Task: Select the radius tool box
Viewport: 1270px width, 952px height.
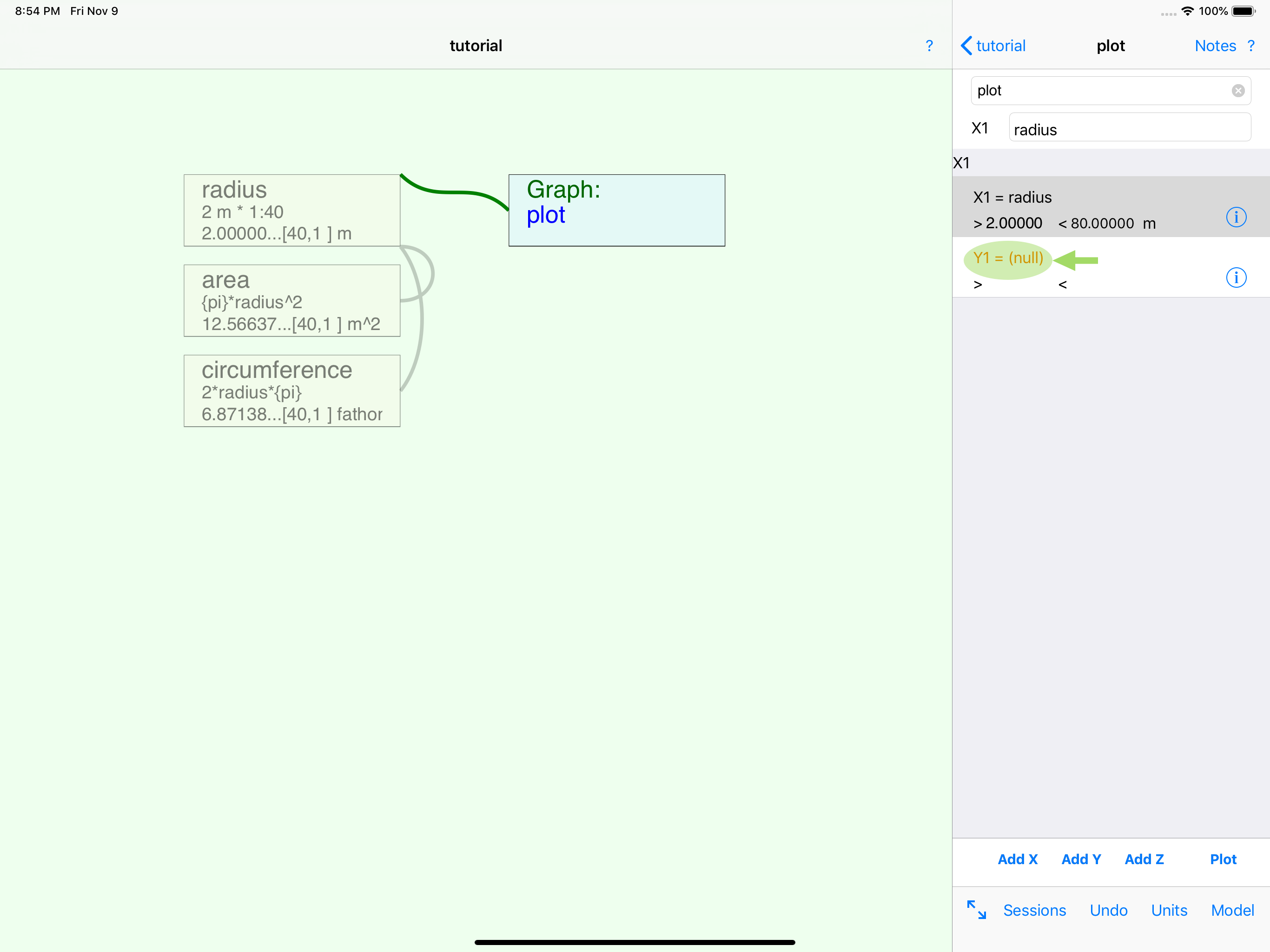Action: tap(291, 211)
